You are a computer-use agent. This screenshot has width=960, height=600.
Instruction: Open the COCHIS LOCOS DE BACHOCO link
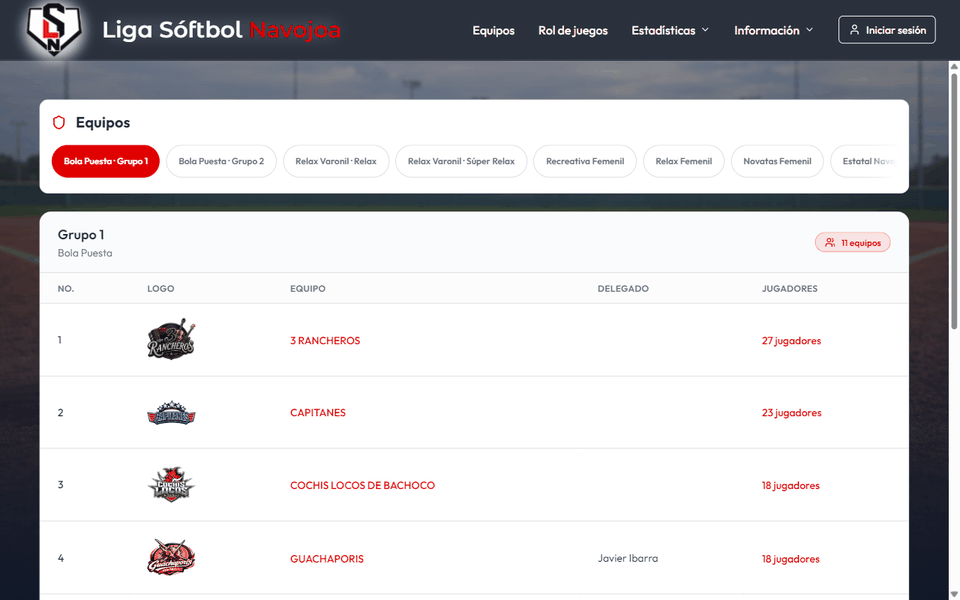362,486
